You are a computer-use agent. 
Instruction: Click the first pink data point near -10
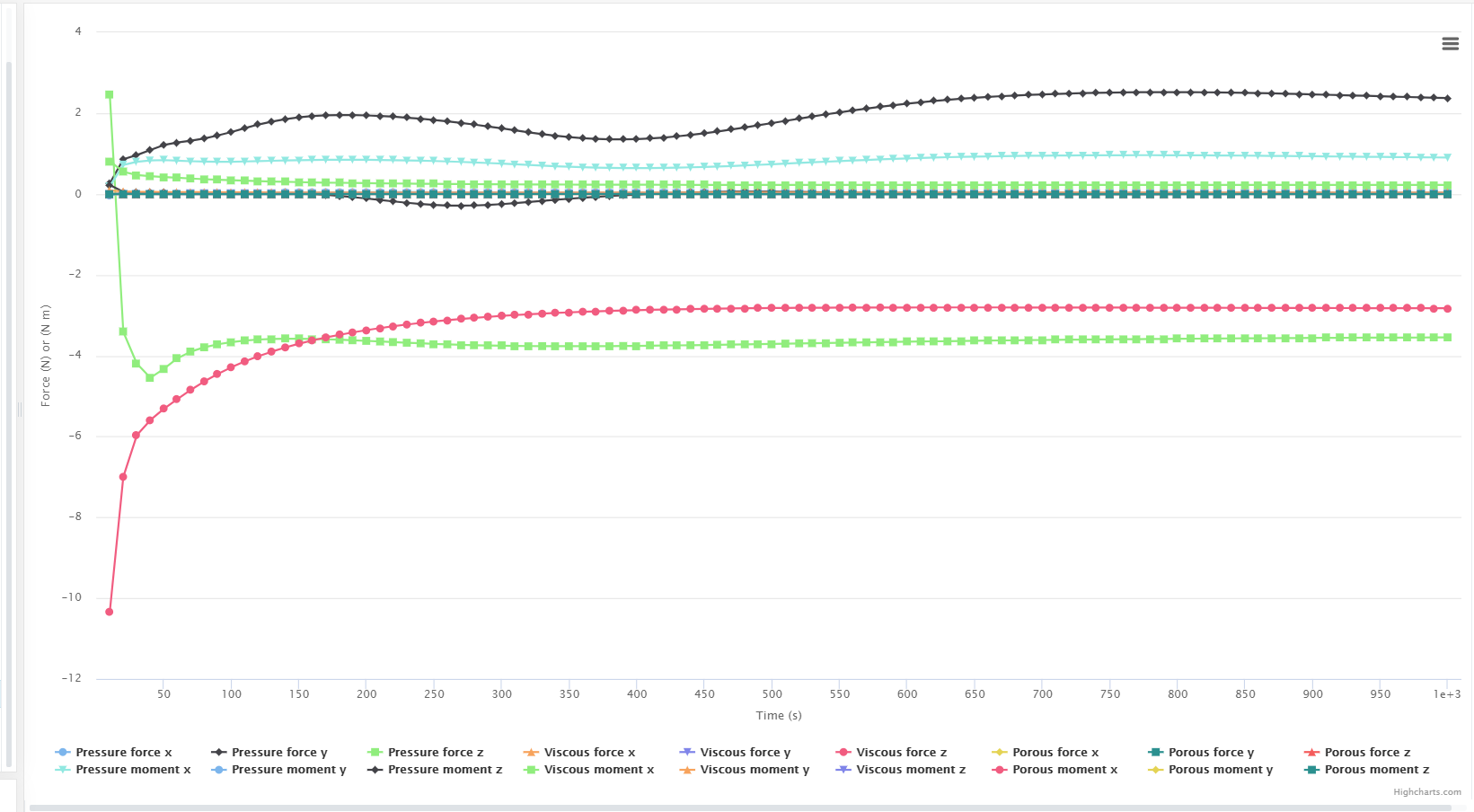click(110, 612)
